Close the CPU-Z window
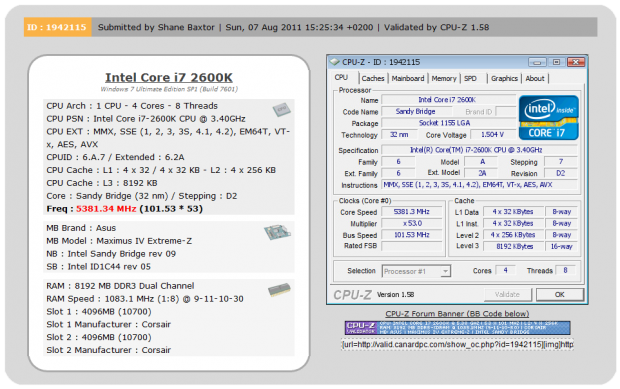Image resolution: width=620 pixels, height=389 pixels. 576,62
